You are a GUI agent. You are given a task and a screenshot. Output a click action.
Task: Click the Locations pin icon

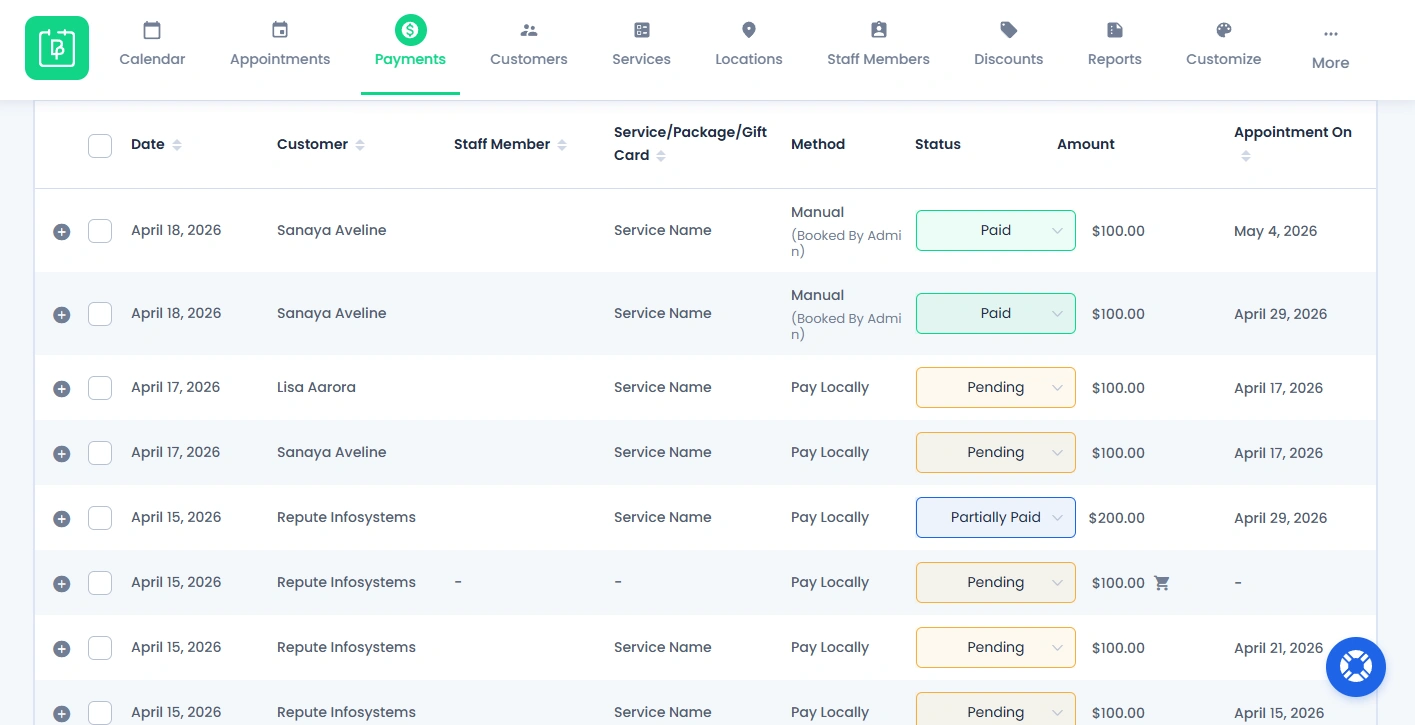[x=749, y=30]
